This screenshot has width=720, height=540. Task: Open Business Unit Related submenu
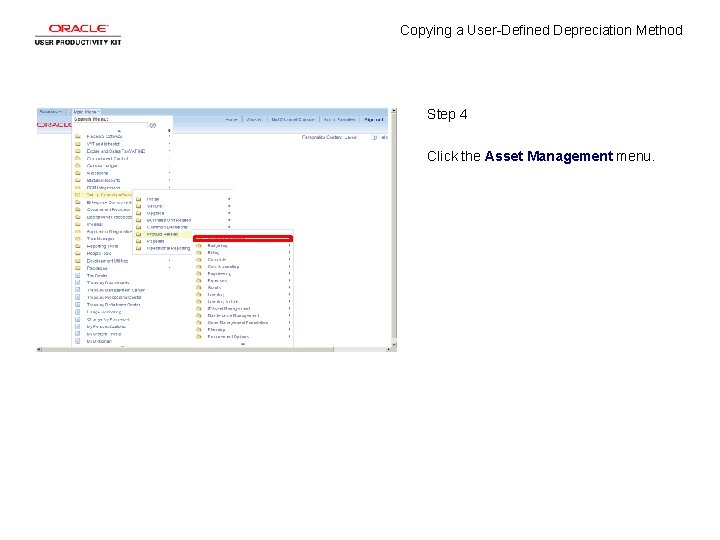click(x=169, y=220)
